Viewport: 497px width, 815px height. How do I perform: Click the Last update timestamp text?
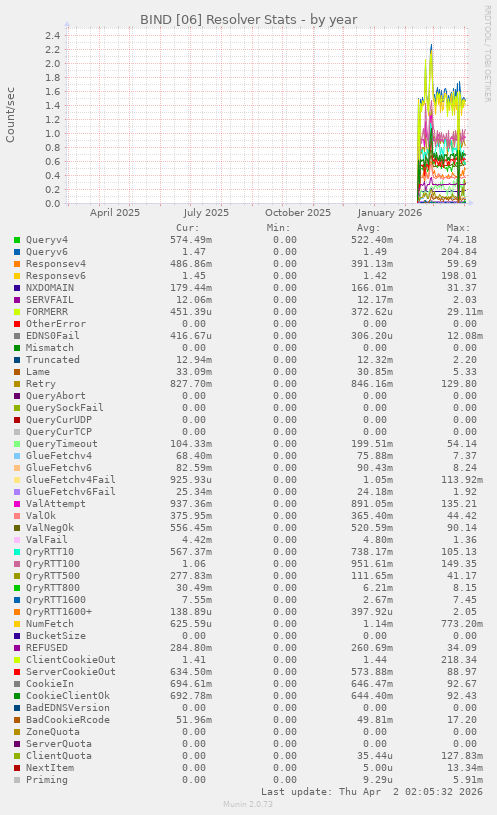[x=372, y=792]
